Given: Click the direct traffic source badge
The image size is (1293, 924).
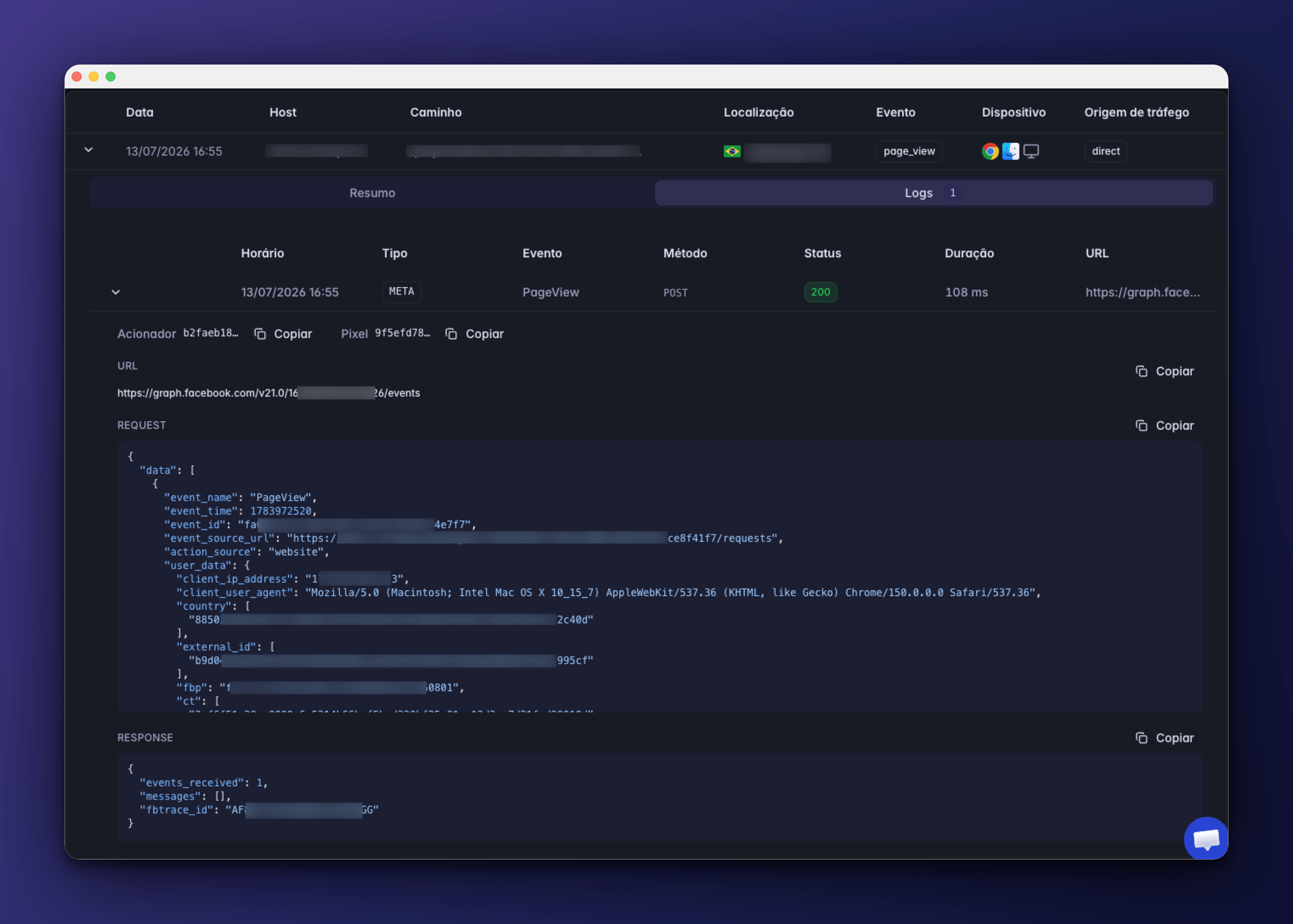Looking at the screenshot, I should tap(1105, 151).
